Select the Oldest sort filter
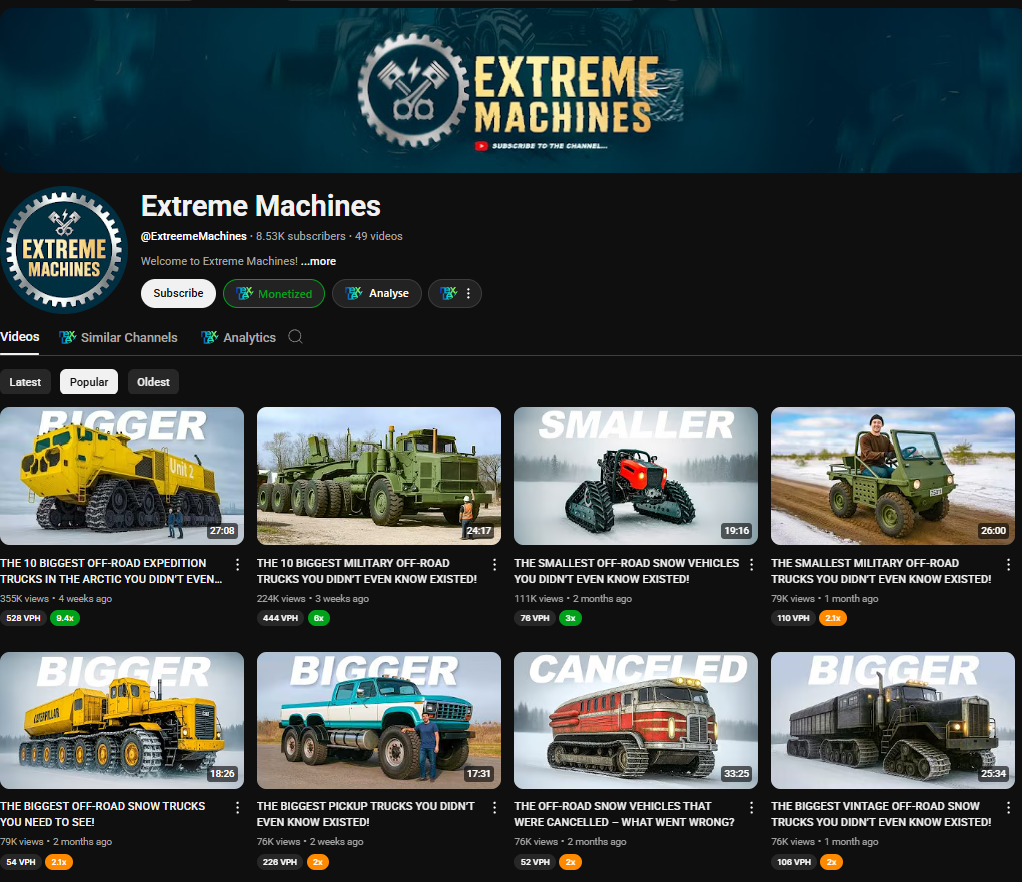 coord(153,382)
